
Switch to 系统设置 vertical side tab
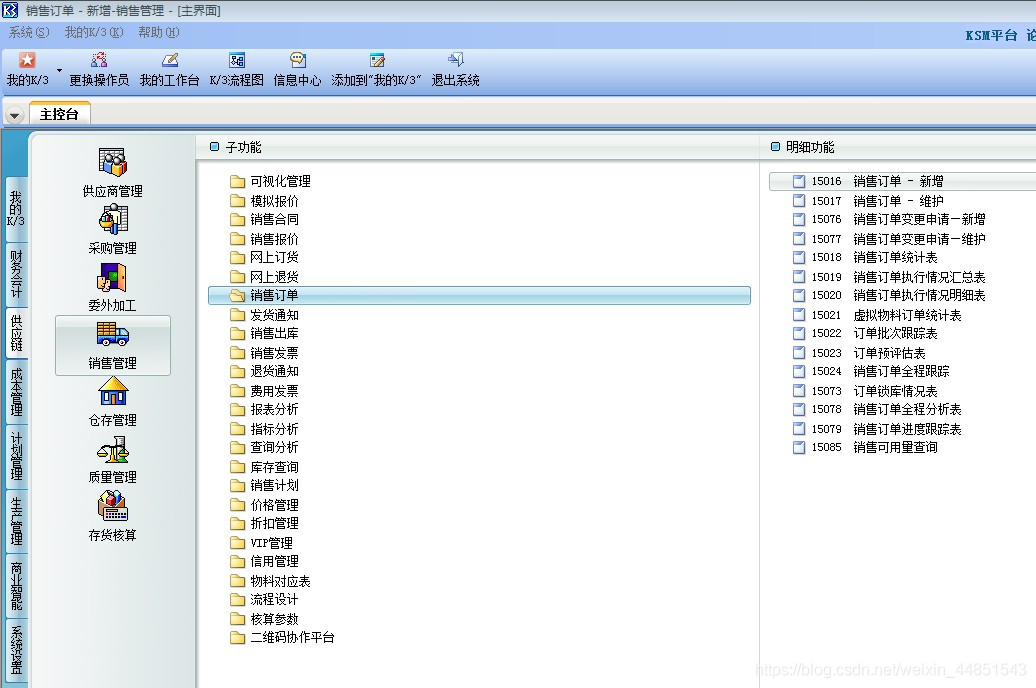click(x=17, y=650)
